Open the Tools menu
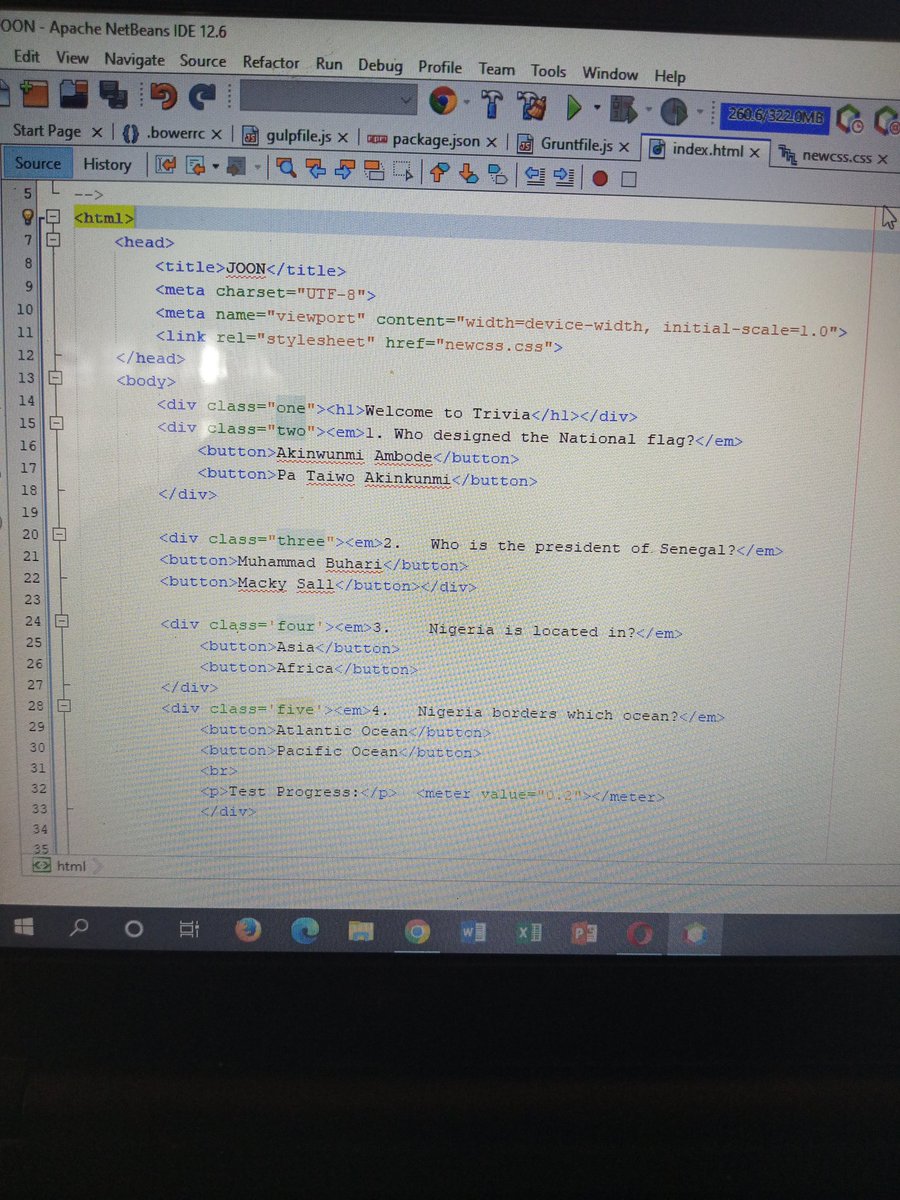Image resolution: width=900 pixels, height=1200 pixels. tap(548, 71)
